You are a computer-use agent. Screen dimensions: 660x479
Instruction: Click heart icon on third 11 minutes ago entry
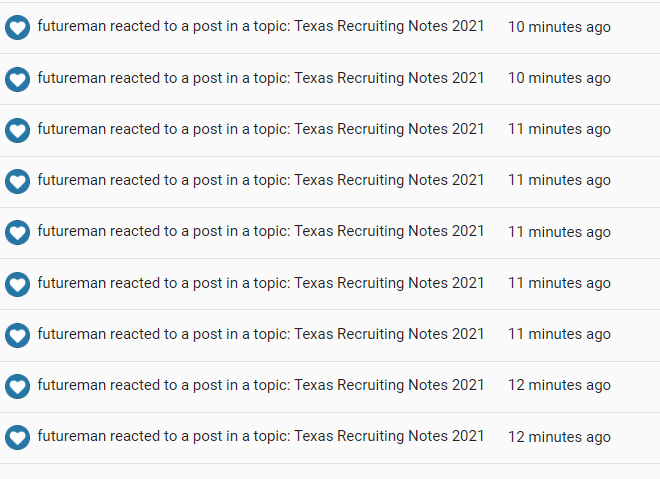(17, 232)
